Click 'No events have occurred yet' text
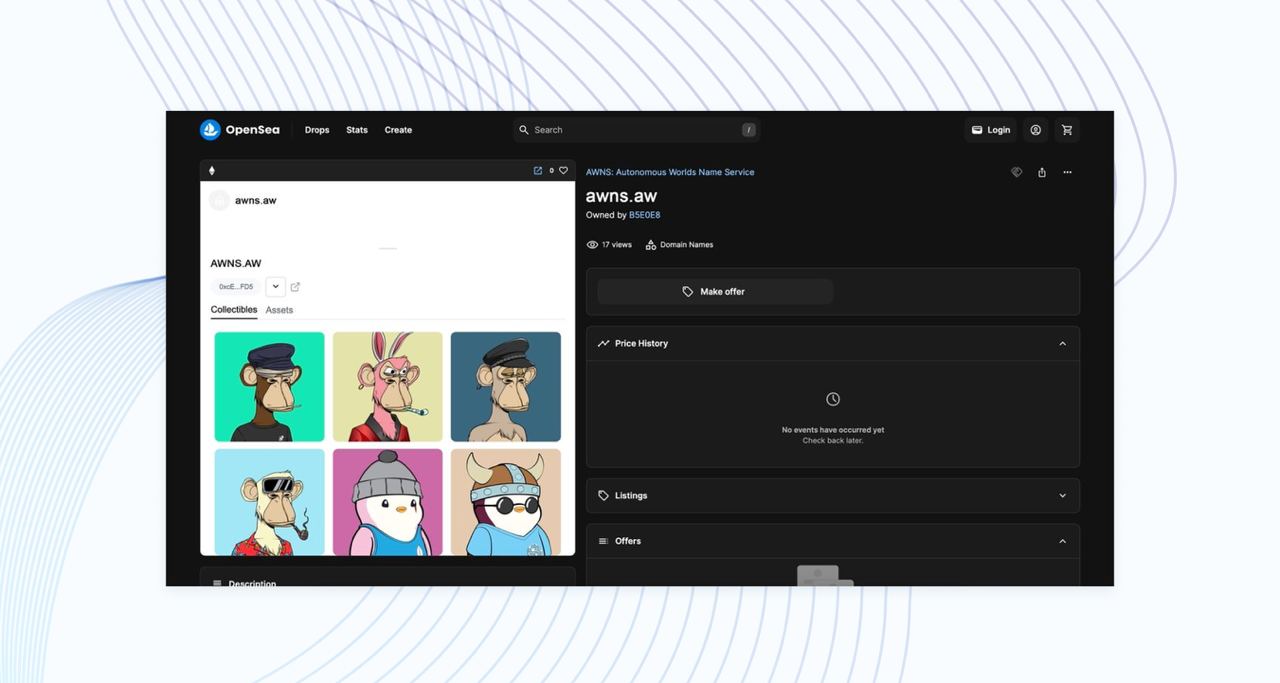The width and height of the screenshot is (1280, 683). pos(833,430)
